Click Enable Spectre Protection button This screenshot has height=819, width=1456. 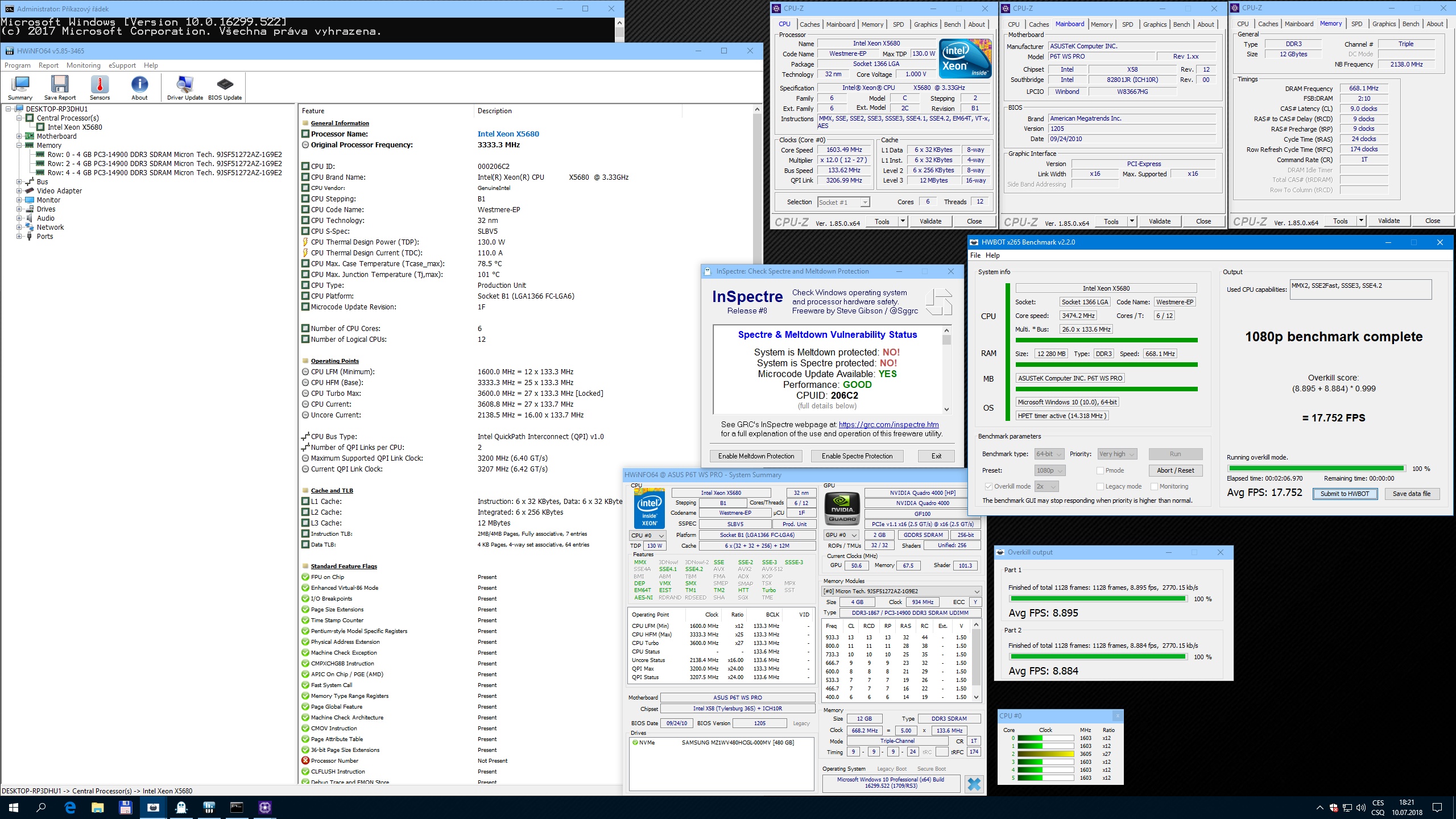pos(857,456)
